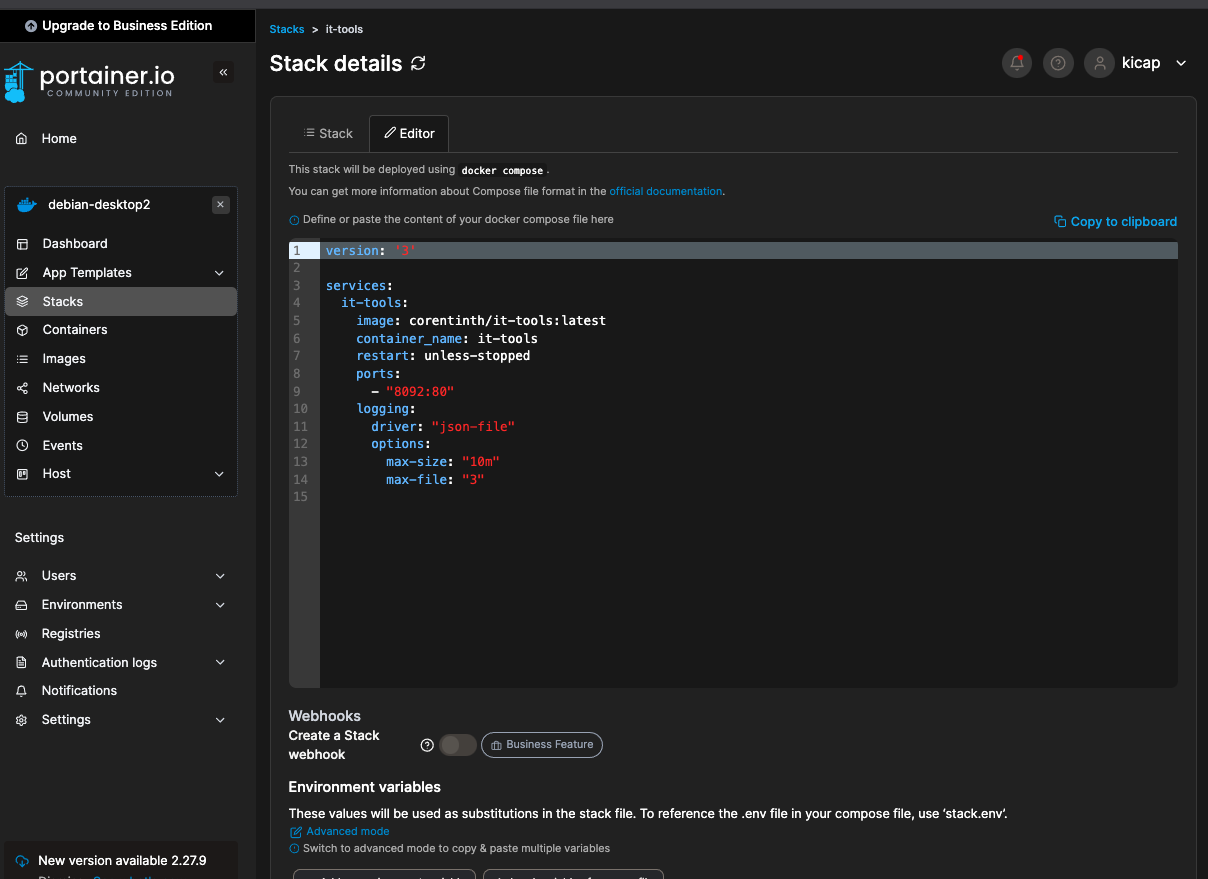The width and height of the screenshot is (1208, 879).
Task: Click the user avatar icon next to kicap
Action: click(1099, 63)
